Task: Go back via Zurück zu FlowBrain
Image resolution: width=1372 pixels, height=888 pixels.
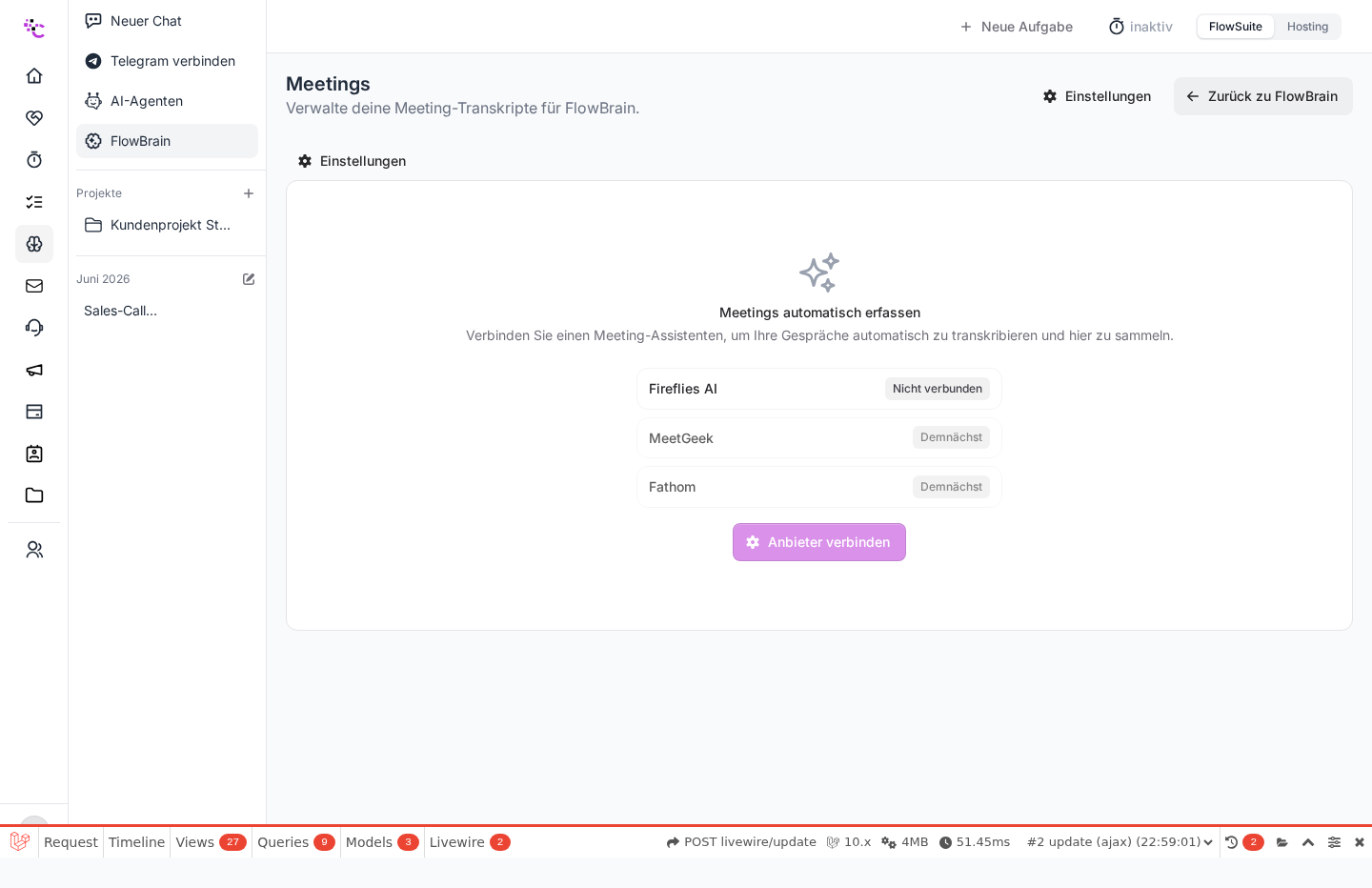Action: [1263, 96]
